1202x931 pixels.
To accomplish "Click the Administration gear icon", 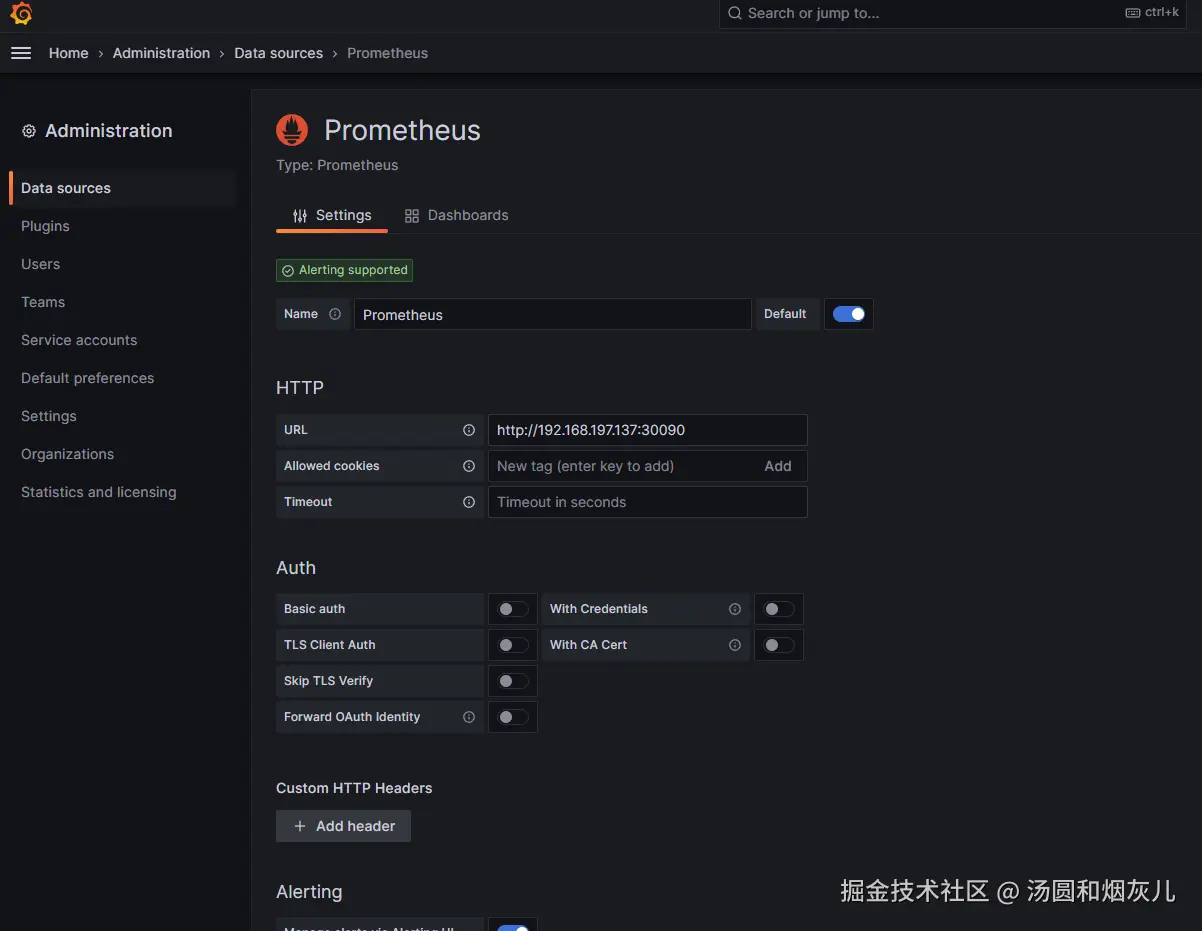I will 29,131.
